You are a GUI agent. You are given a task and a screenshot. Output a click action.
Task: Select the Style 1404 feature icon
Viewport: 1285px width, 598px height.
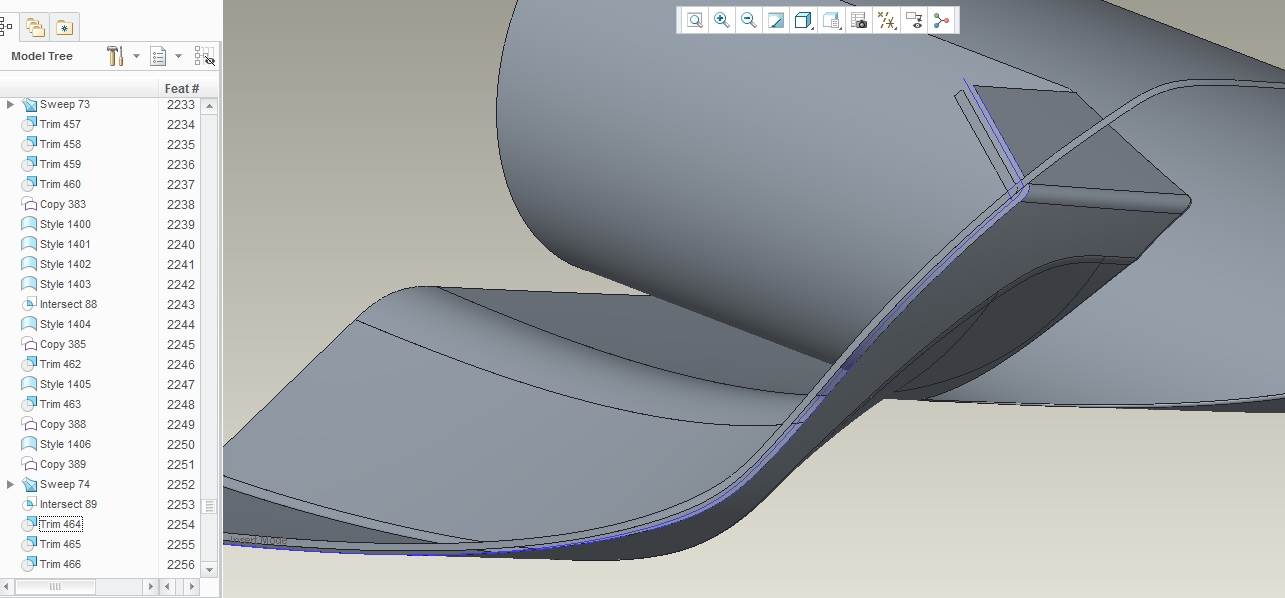click(x=29, y=324)
